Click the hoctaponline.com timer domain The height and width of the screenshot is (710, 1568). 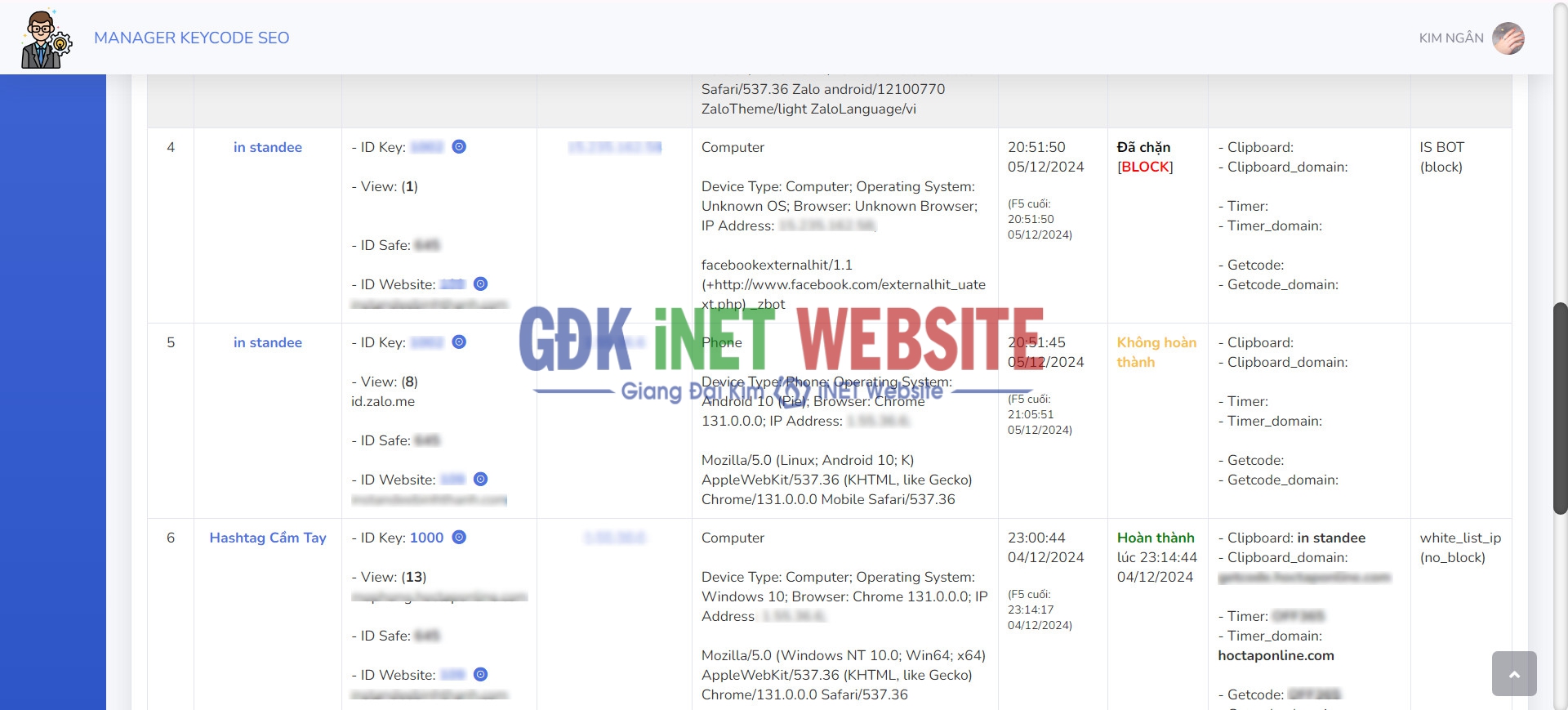click(x=1276, y=655)
